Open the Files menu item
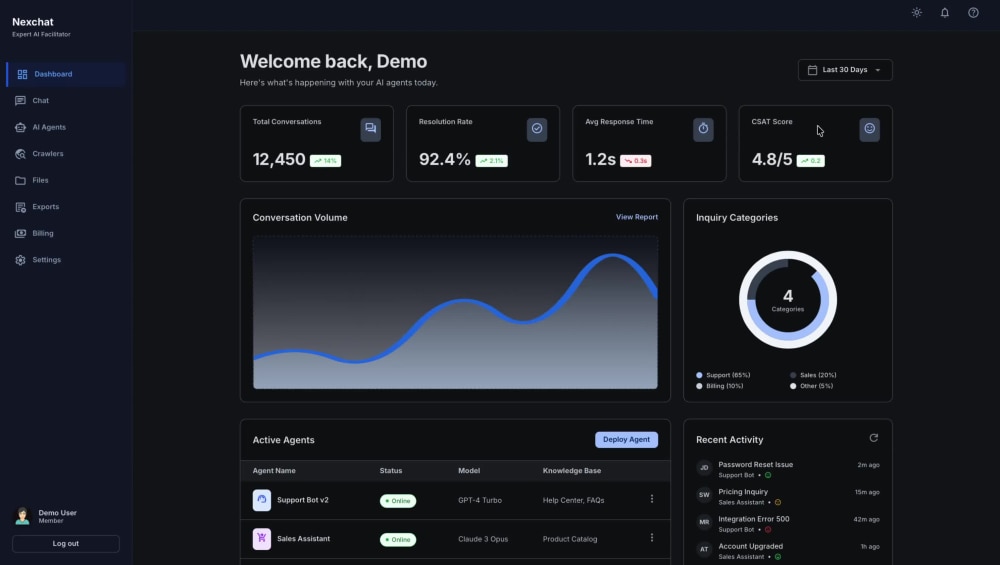This screenshot has width=1000, height=565. (66, 180)
